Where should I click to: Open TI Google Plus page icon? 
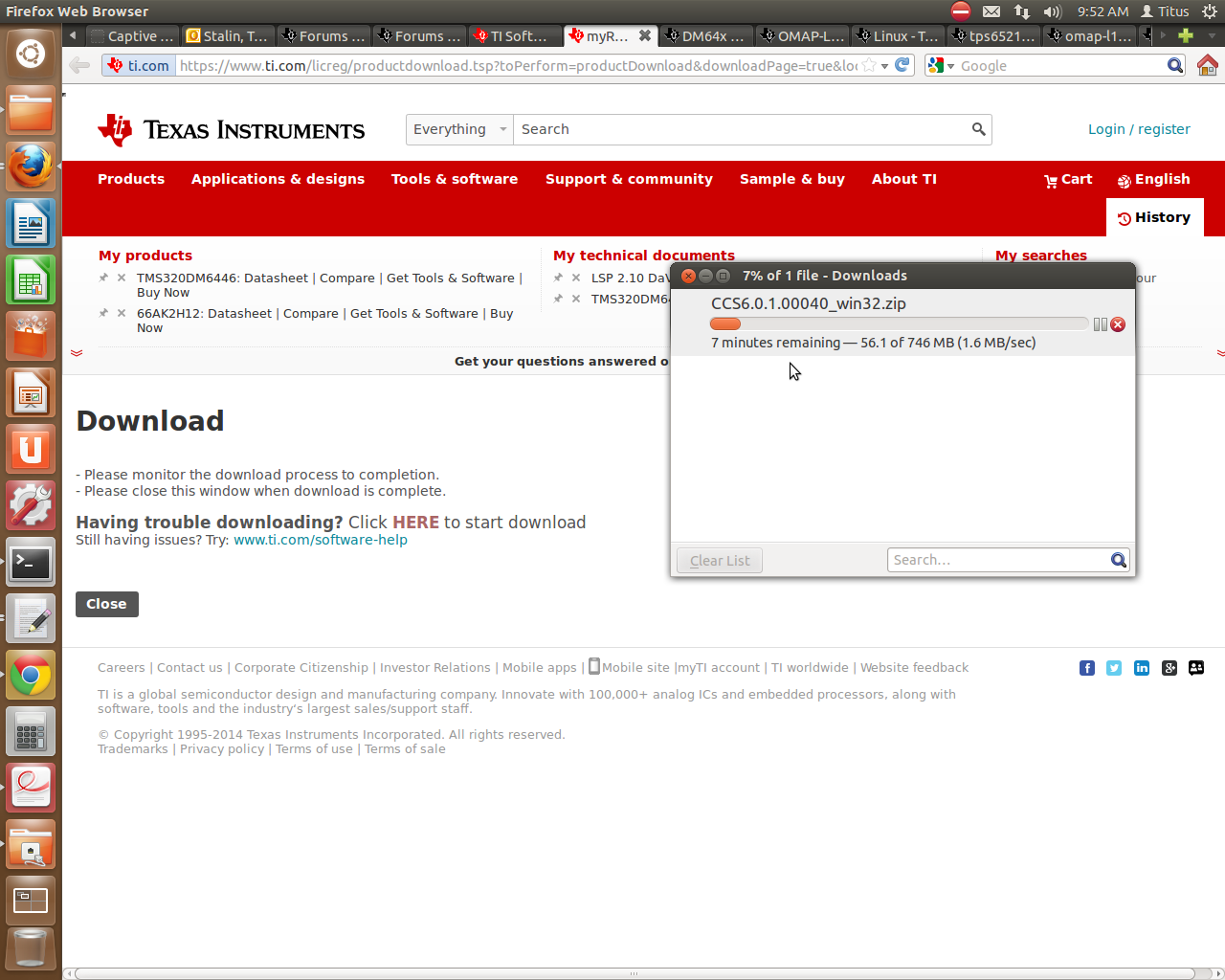(1169, 668)
